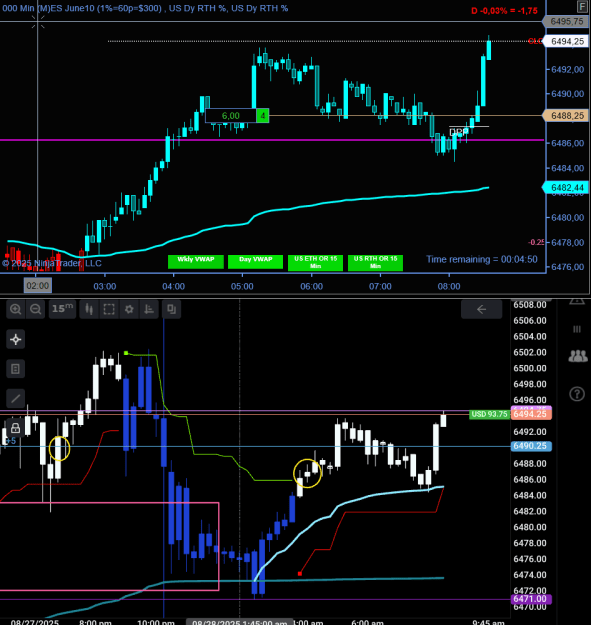
Task: Click the axis scale toolbar icon
Action: 149,309
